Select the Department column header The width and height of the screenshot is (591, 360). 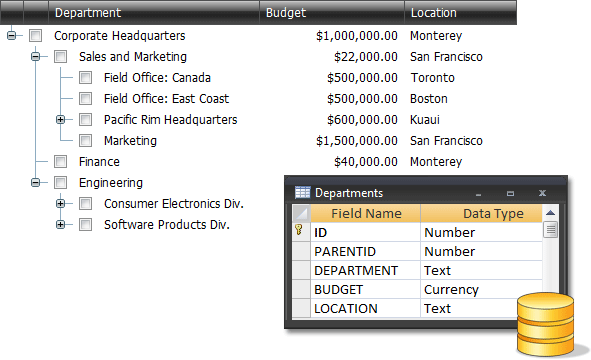tap(154, 12)
